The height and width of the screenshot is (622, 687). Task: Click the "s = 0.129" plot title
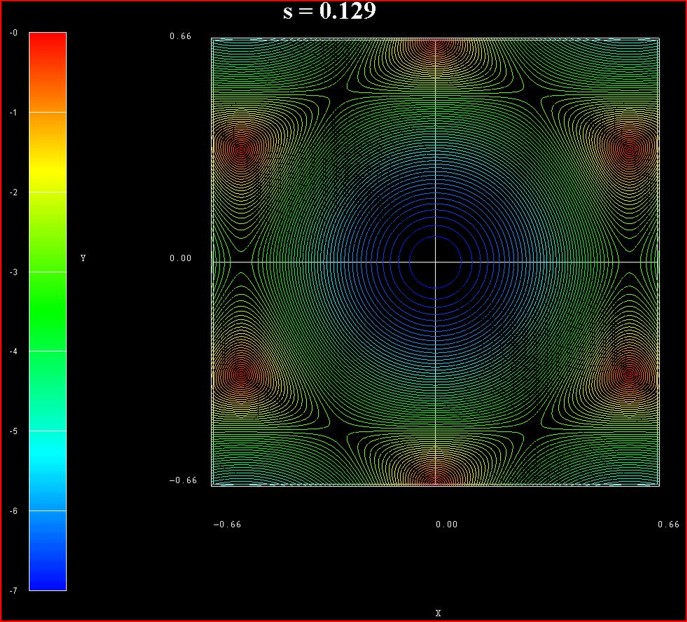[329, 13]
